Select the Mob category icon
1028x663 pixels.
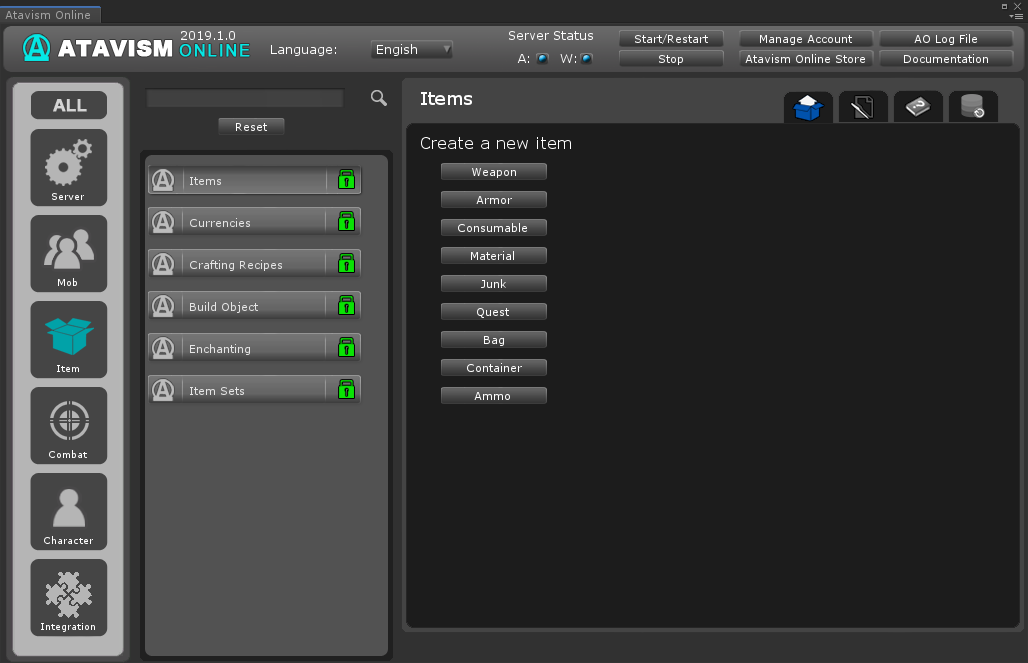tap(68, 253)
